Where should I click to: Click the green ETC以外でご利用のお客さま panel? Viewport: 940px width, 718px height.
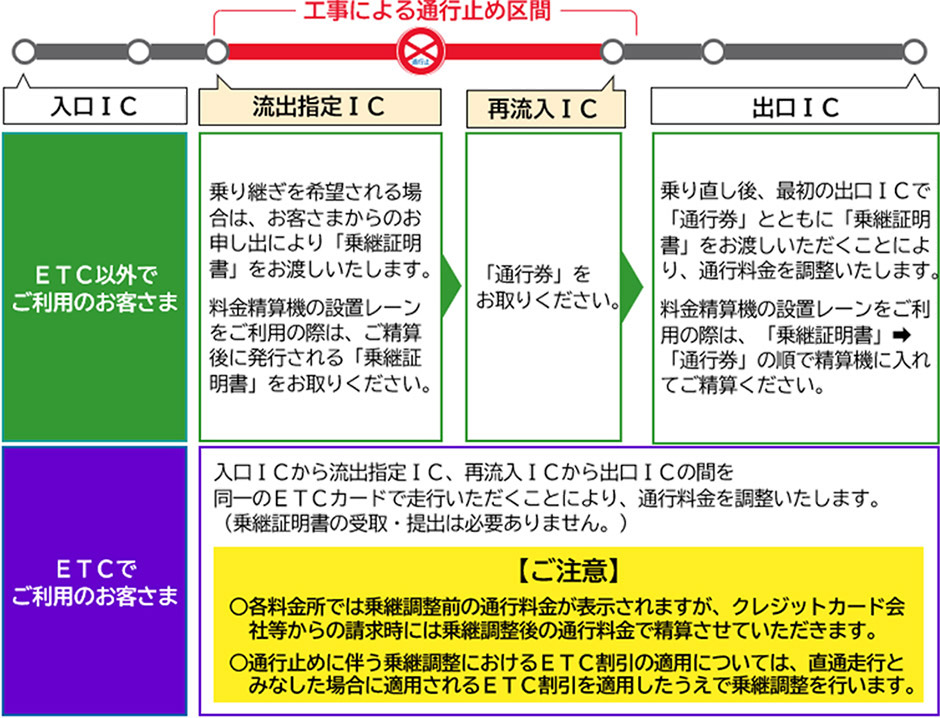point(94,287)
